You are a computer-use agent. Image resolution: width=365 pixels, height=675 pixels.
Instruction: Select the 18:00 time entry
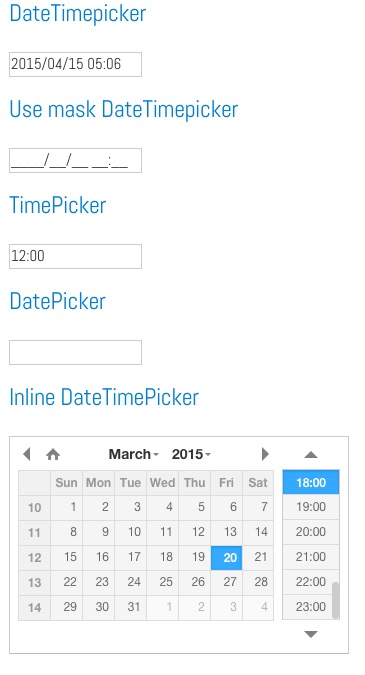(x=311, y=482)
